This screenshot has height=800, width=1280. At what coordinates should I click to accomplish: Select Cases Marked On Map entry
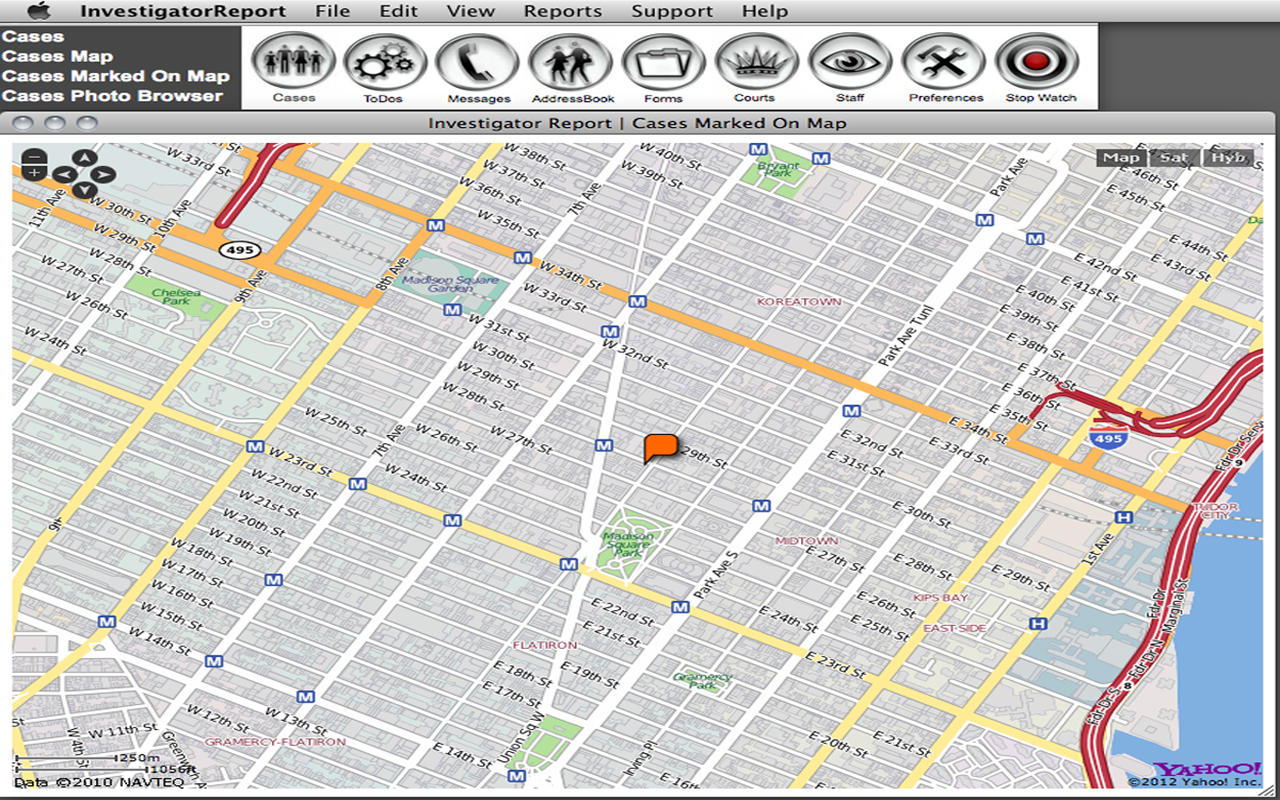116,76
